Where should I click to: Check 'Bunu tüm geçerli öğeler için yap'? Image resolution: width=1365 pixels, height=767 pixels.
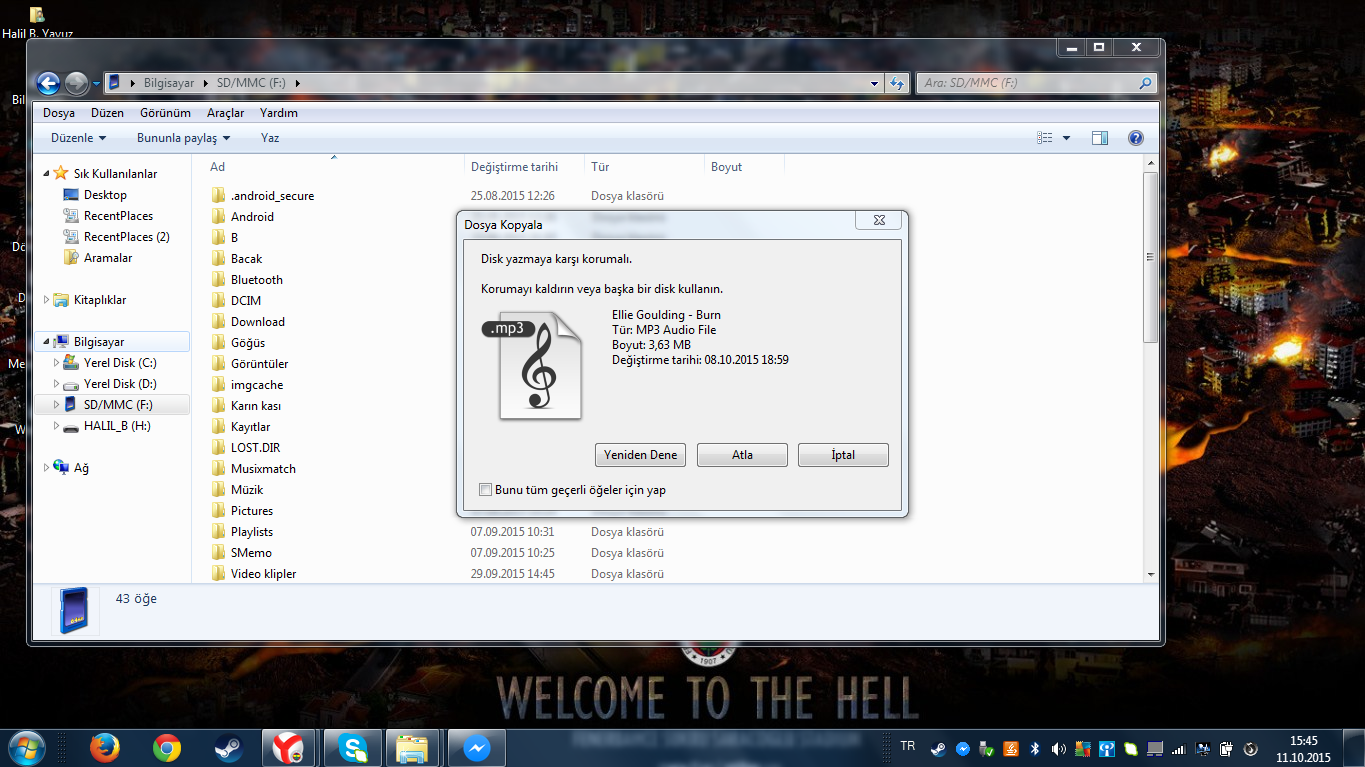click(x=486, y=490)
